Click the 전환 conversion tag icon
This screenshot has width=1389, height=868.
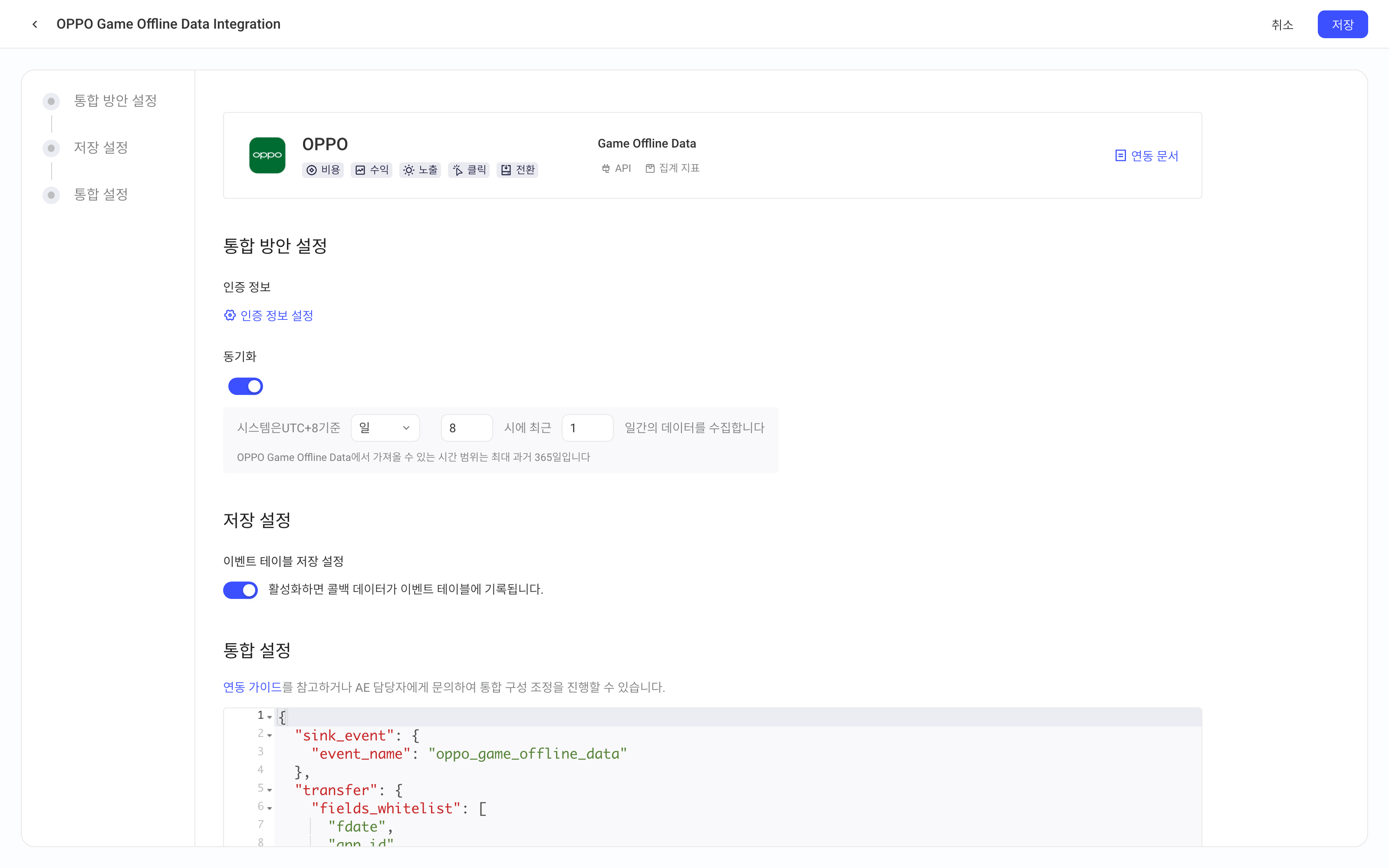tap(506, 170)
